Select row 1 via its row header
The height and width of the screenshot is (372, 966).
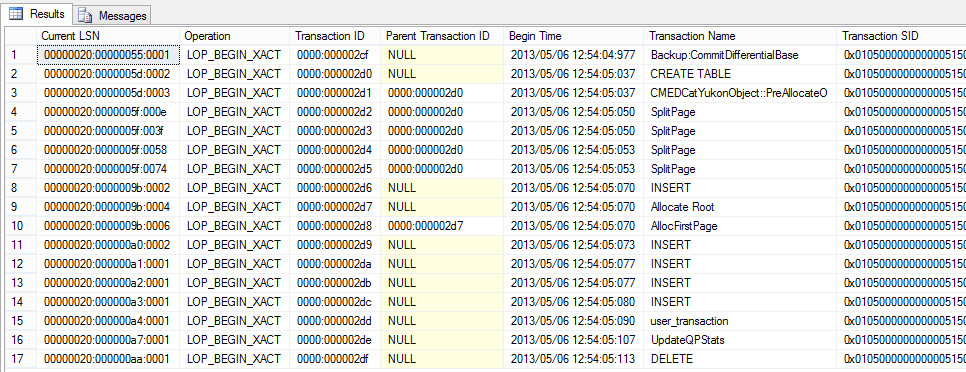(x=21, y=55)
